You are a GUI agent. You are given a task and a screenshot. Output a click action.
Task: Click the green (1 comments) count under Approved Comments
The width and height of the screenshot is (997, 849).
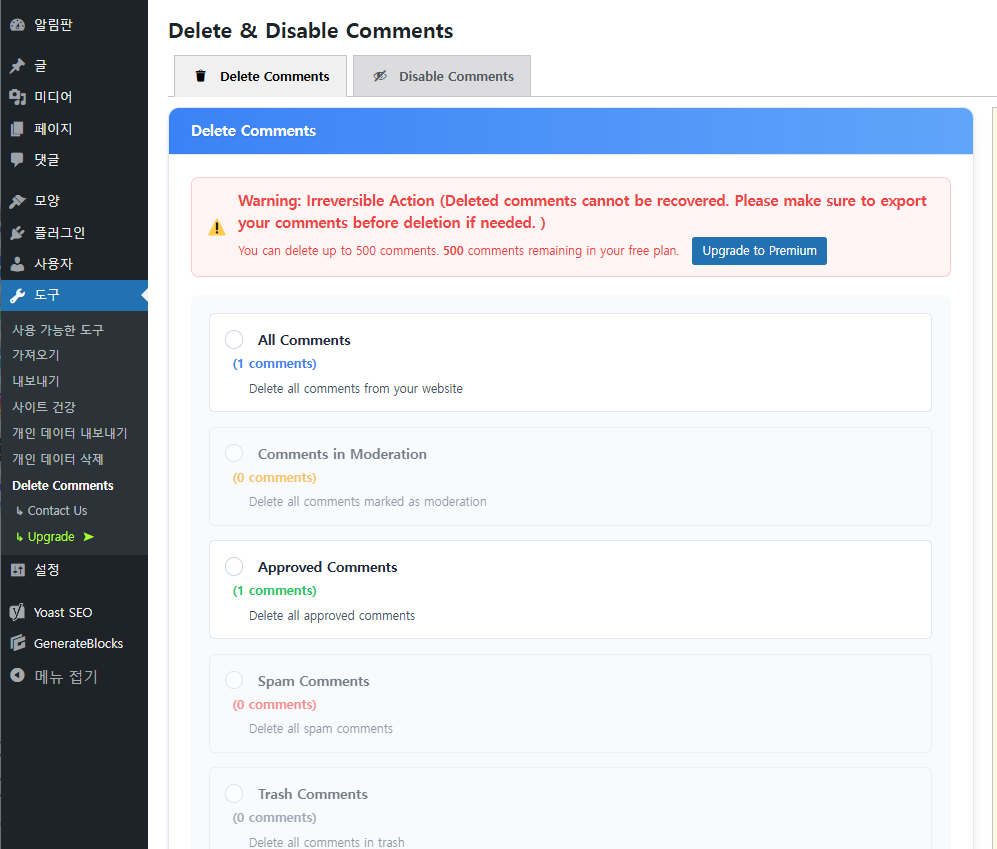(275, 591)
